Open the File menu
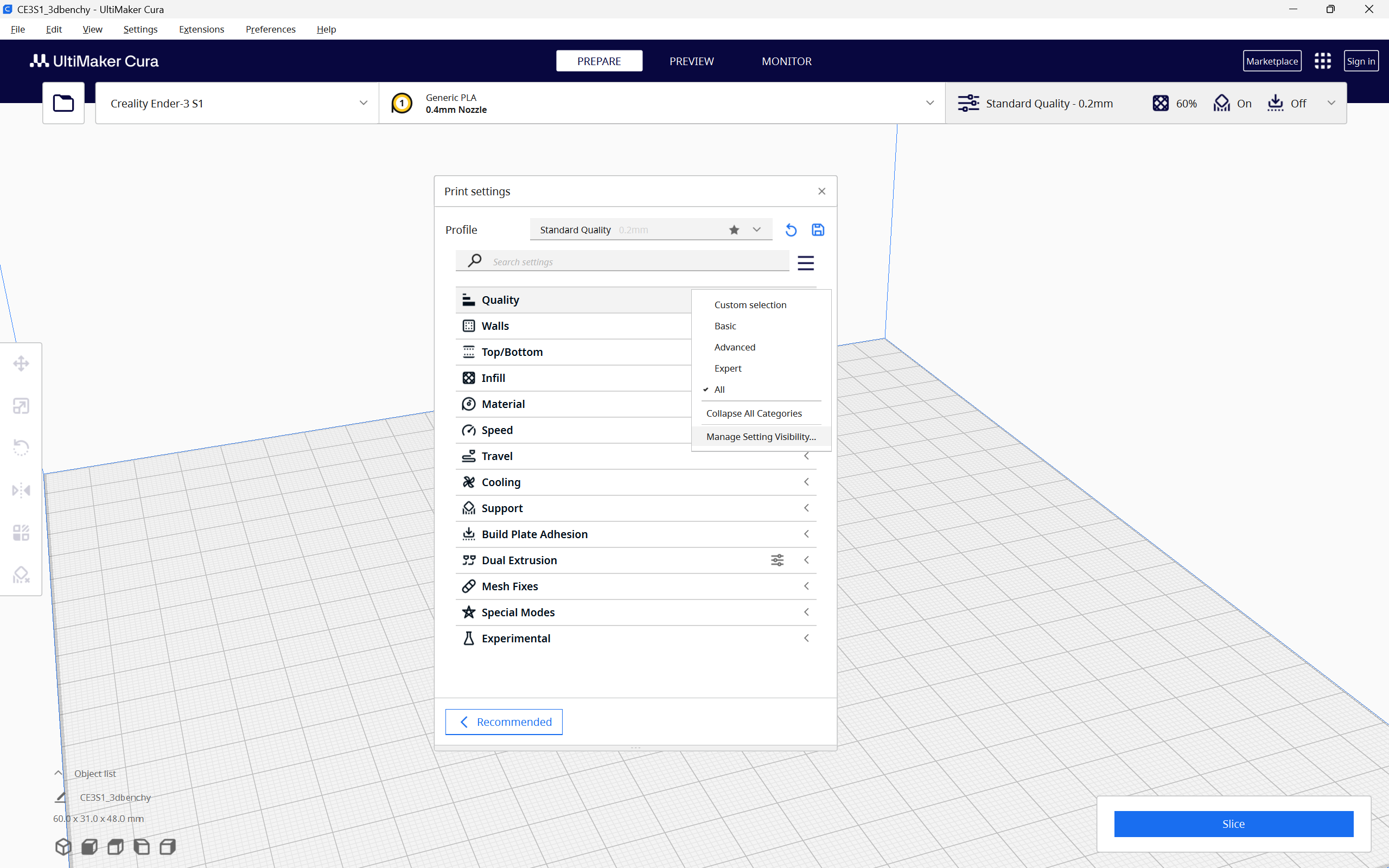The image size is (1389, 868). point(18,29)
